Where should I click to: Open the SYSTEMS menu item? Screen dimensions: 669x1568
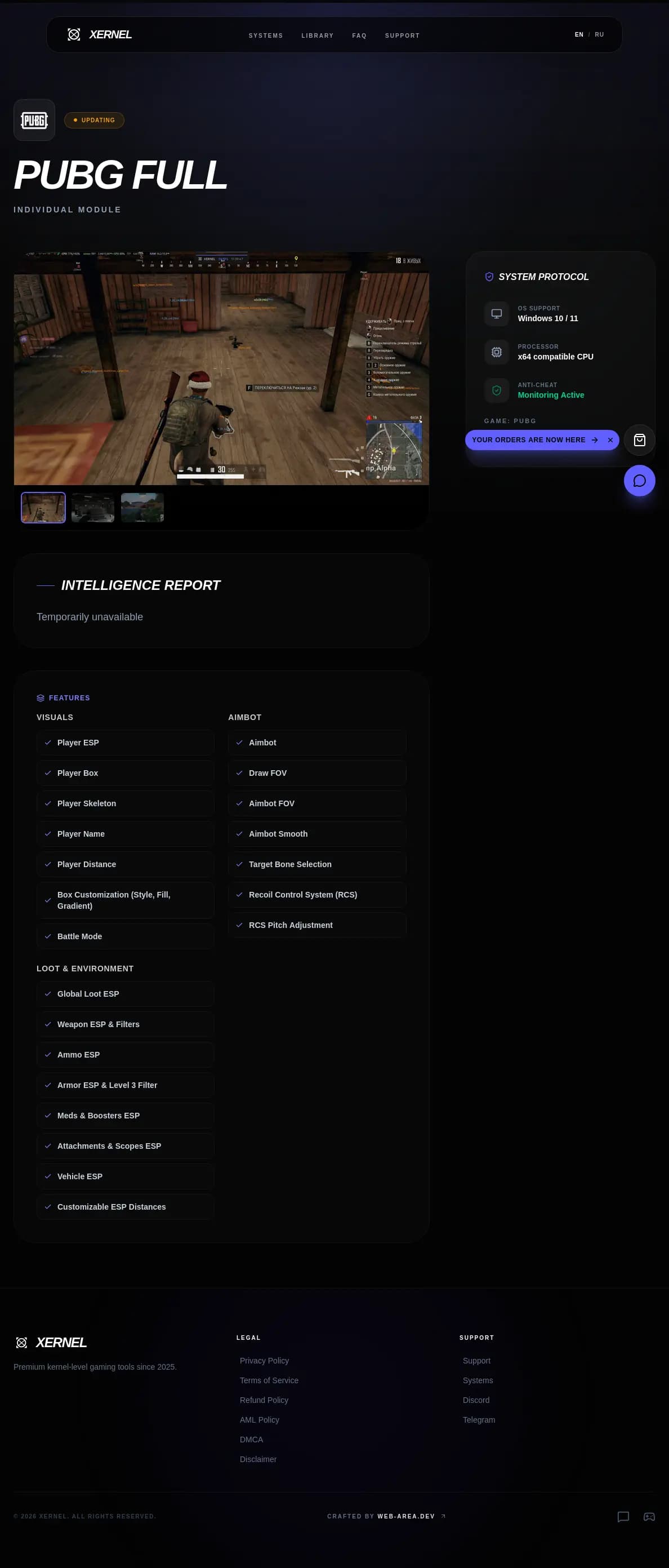tap(266, 36)
